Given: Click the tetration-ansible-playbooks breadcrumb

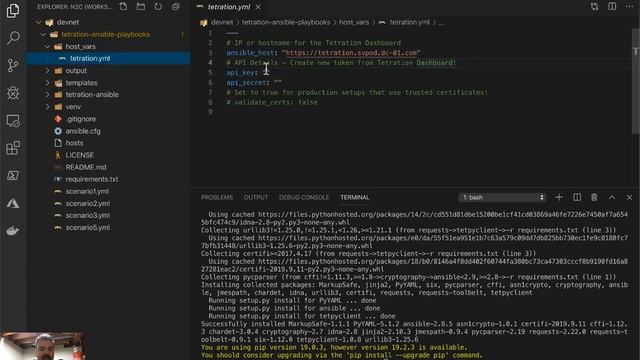Looking at the screenshot, I should 286,22.
